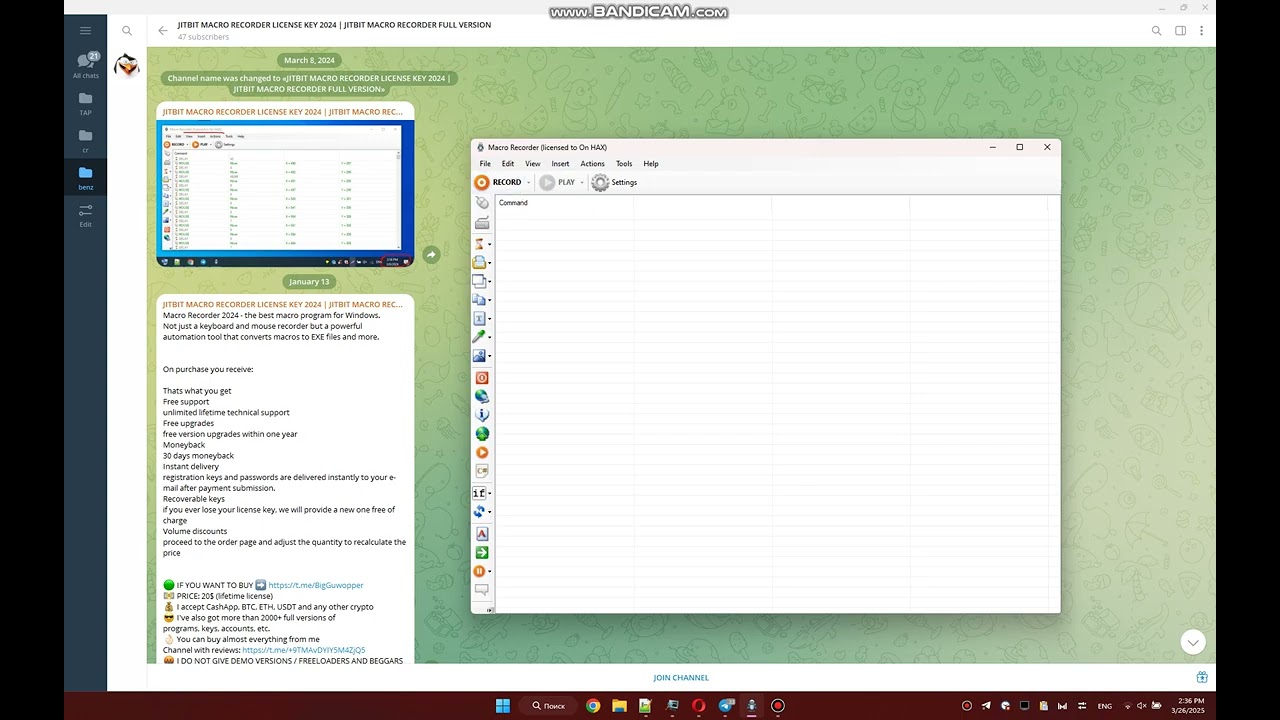Viewport: 1280px width, 720px height.
Task: Click the type text 'T' icon
Action: click(x=480, y=318)
